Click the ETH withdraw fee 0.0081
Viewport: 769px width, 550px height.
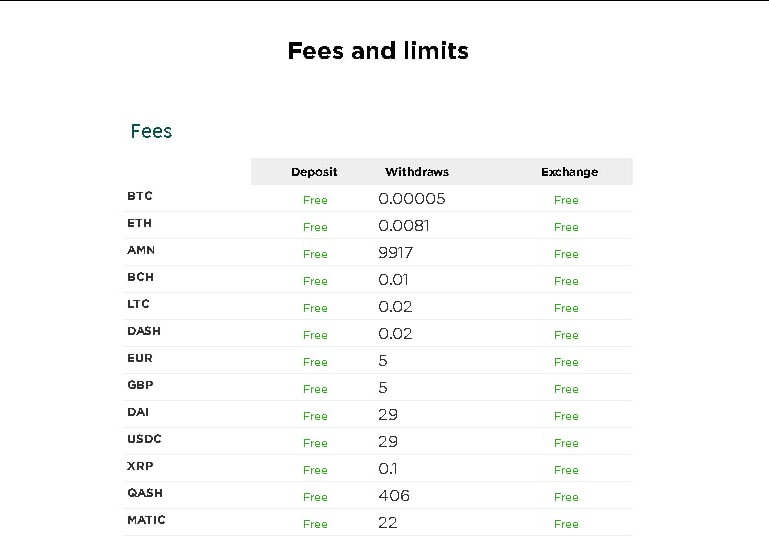point(404,226)
